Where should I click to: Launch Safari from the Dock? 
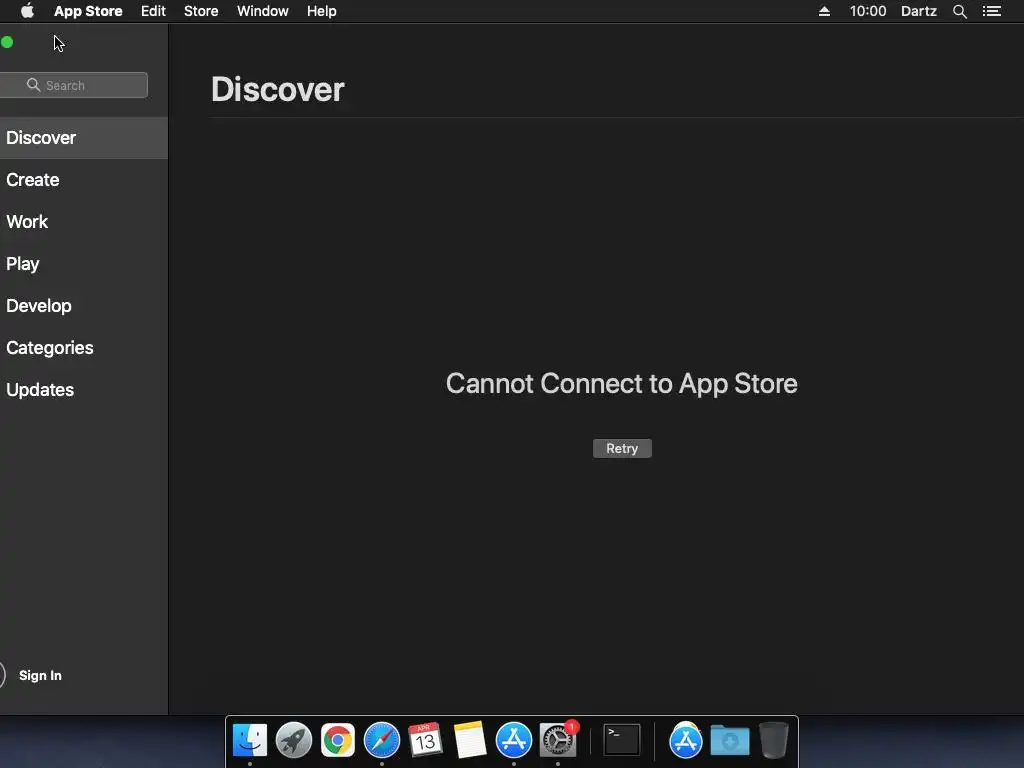click(x=382, y=740)
